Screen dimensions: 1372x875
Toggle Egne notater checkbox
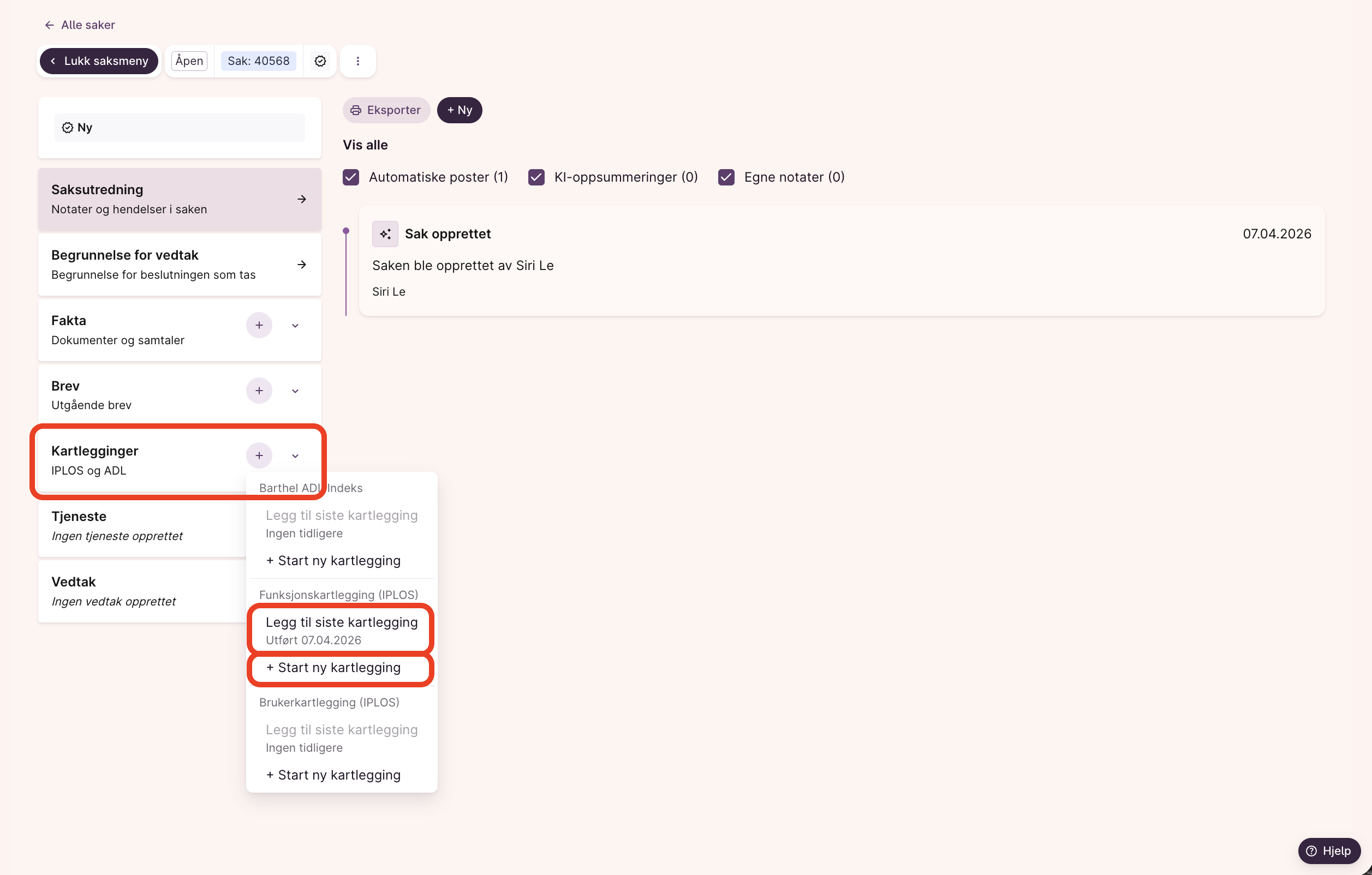(726, 177)
